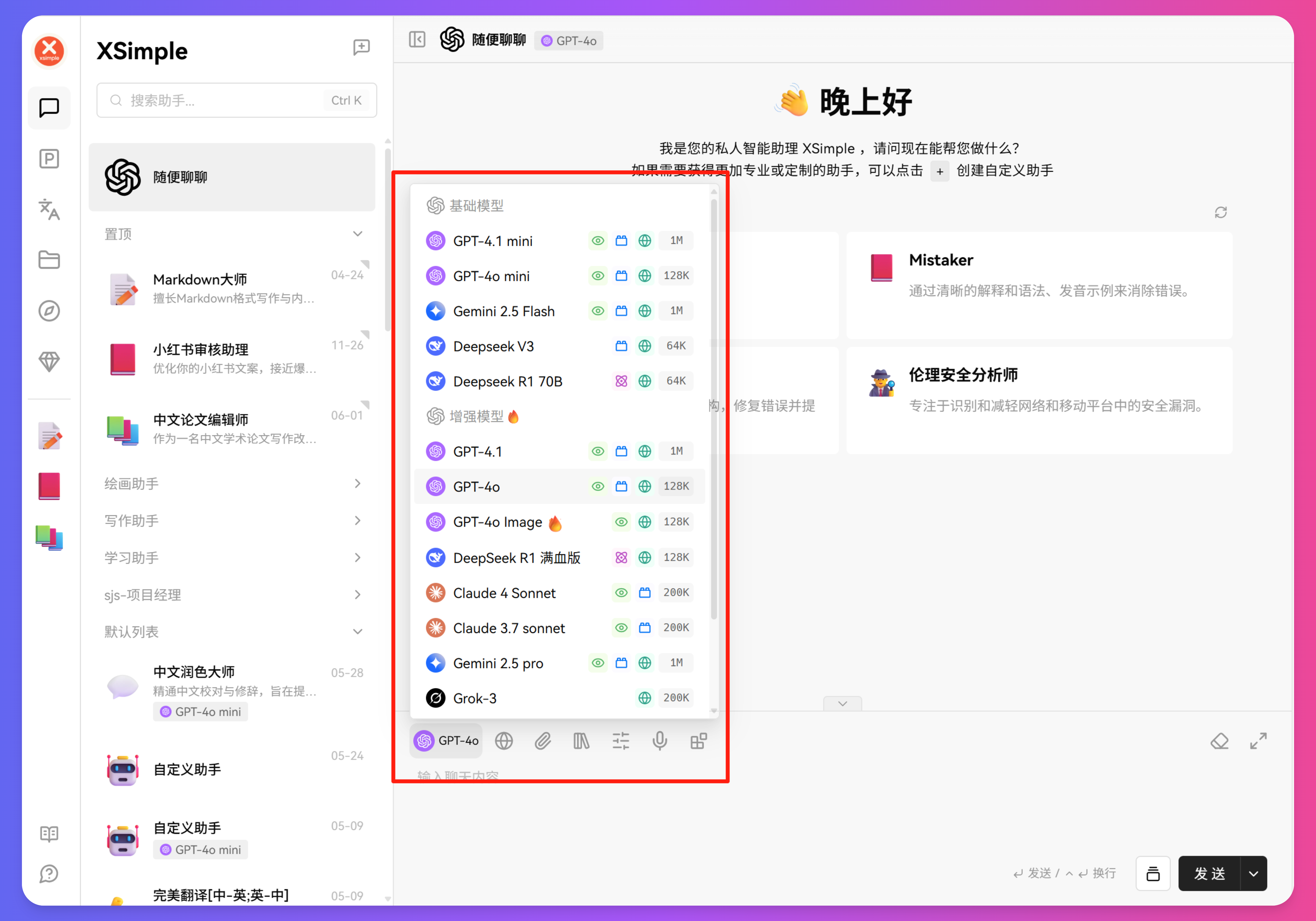Collapse the 置顶 section chevron
Viewport: 1316px width, 921px height.
[x=358, y=234]
